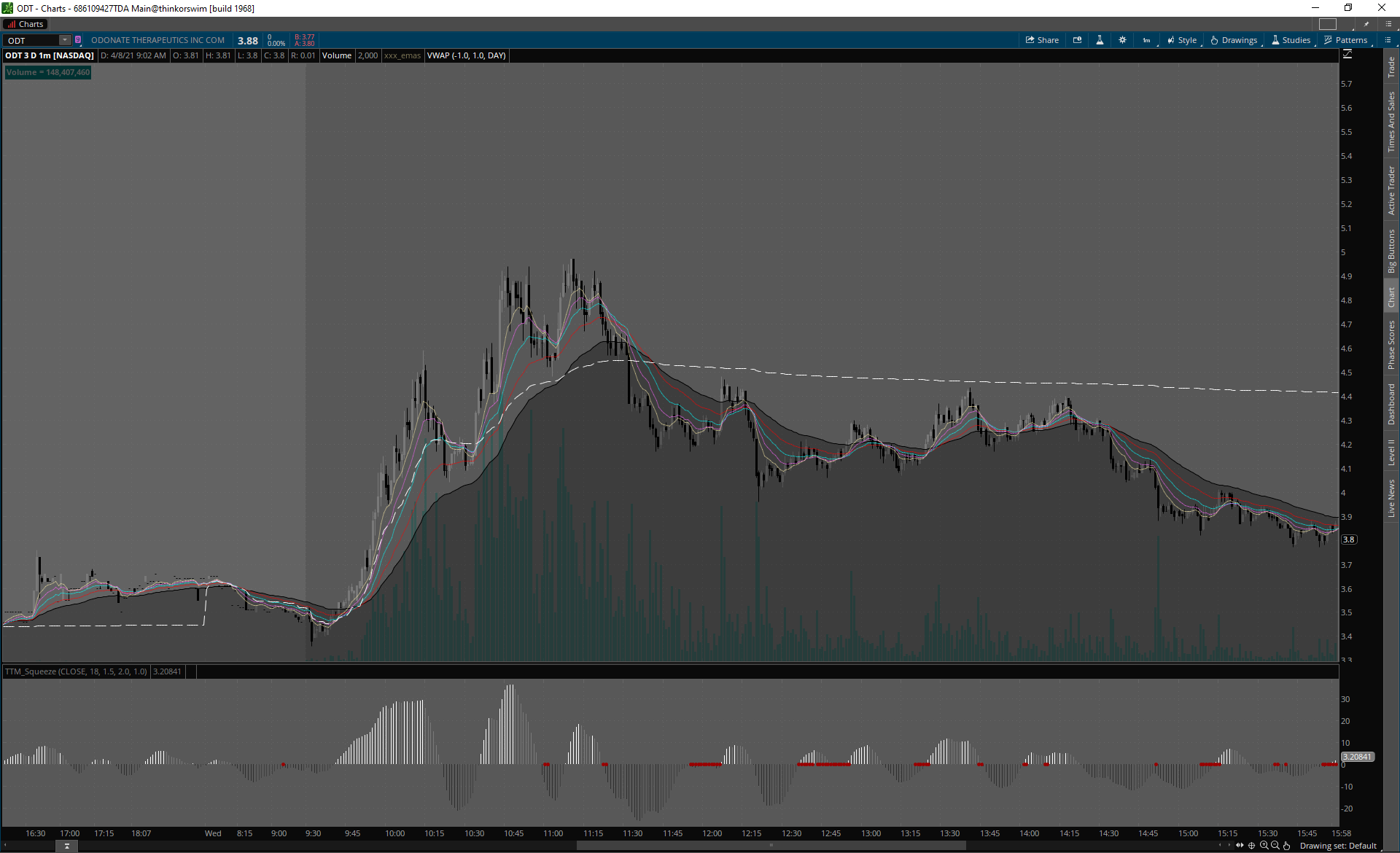Open the Active Trader side tab

[x=1391, y=191]
